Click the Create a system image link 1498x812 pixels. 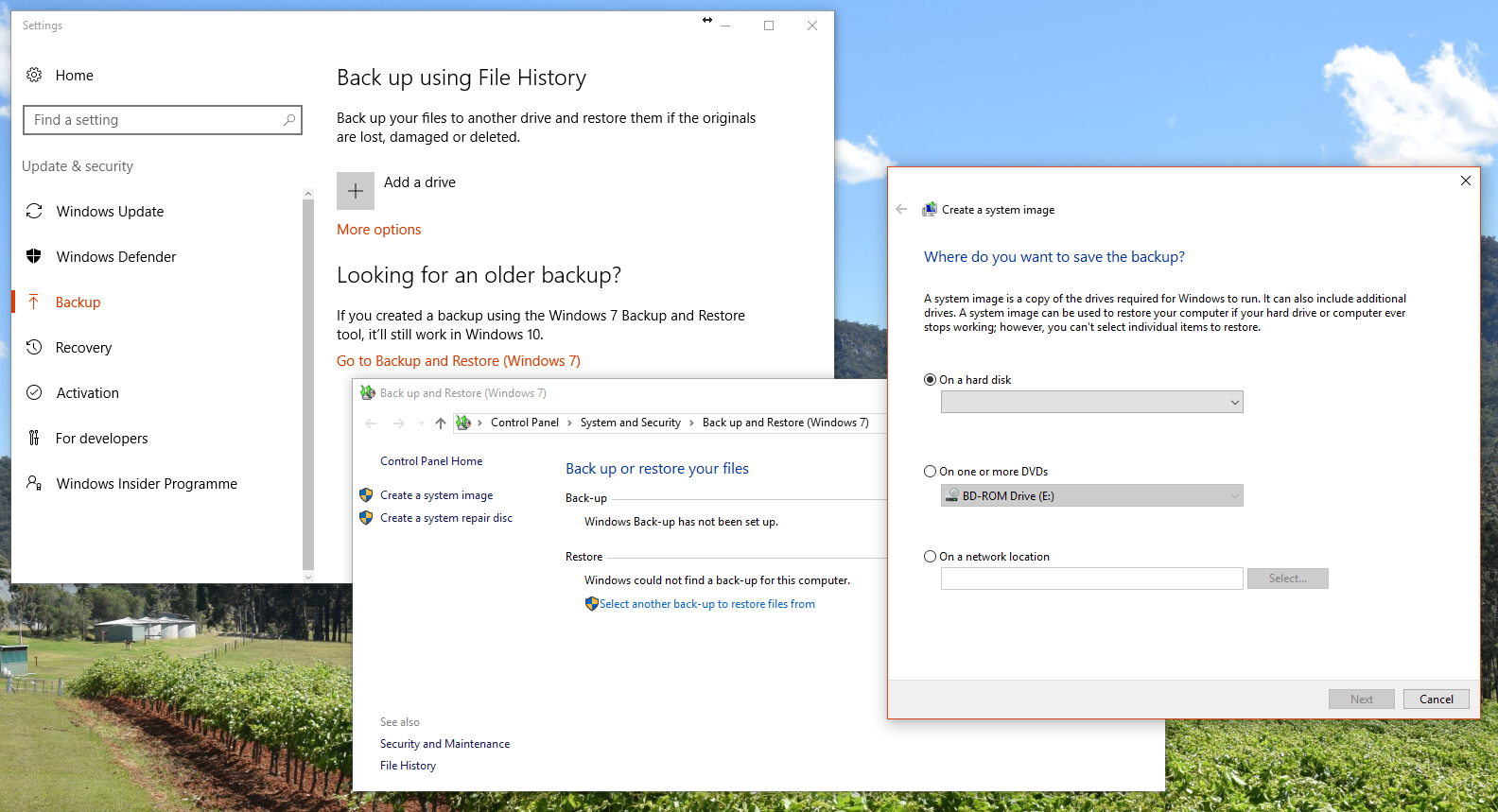pos(436,494)
